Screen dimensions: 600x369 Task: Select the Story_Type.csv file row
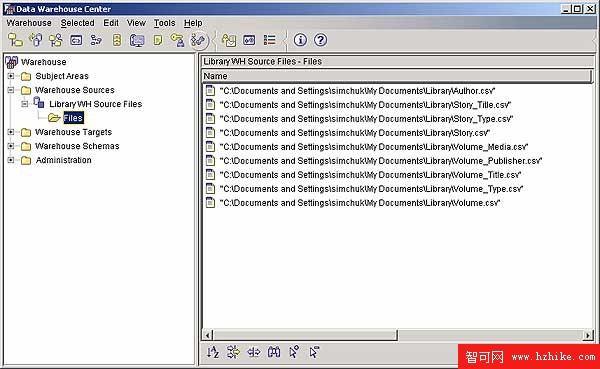click(359, 119)
